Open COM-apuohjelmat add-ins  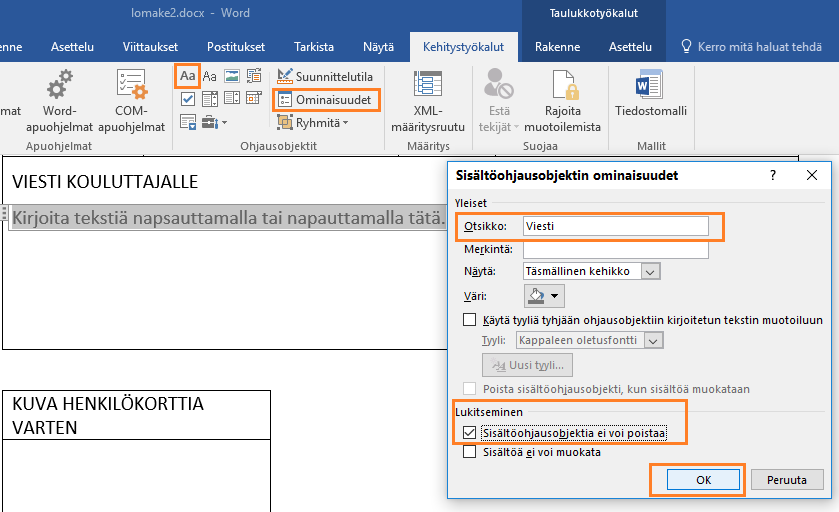tap(132, 102)
